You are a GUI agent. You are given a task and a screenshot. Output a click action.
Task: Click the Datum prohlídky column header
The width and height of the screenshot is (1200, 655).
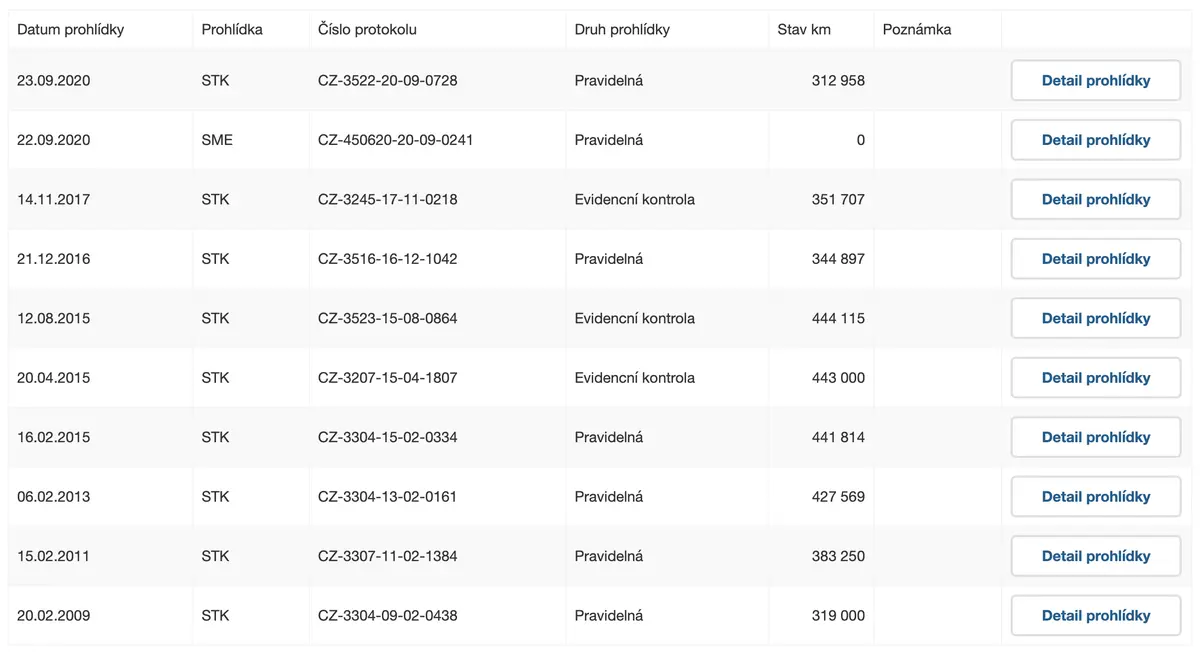pyautogui.click(x=71, y=30)
